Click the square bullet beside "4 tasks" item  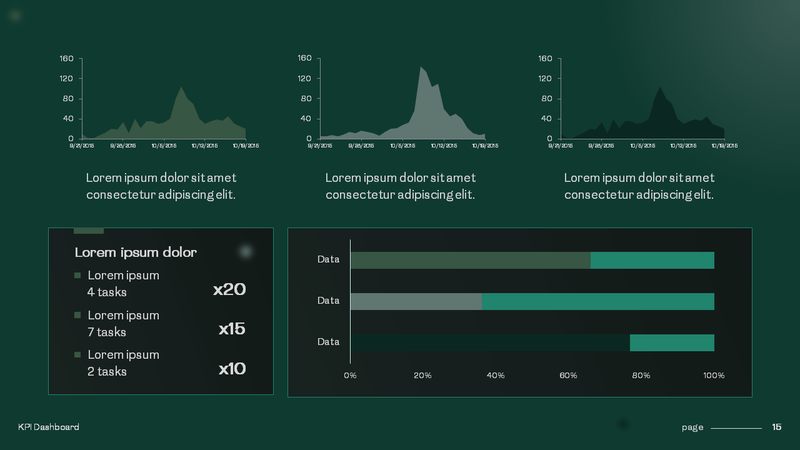[78, 276]
